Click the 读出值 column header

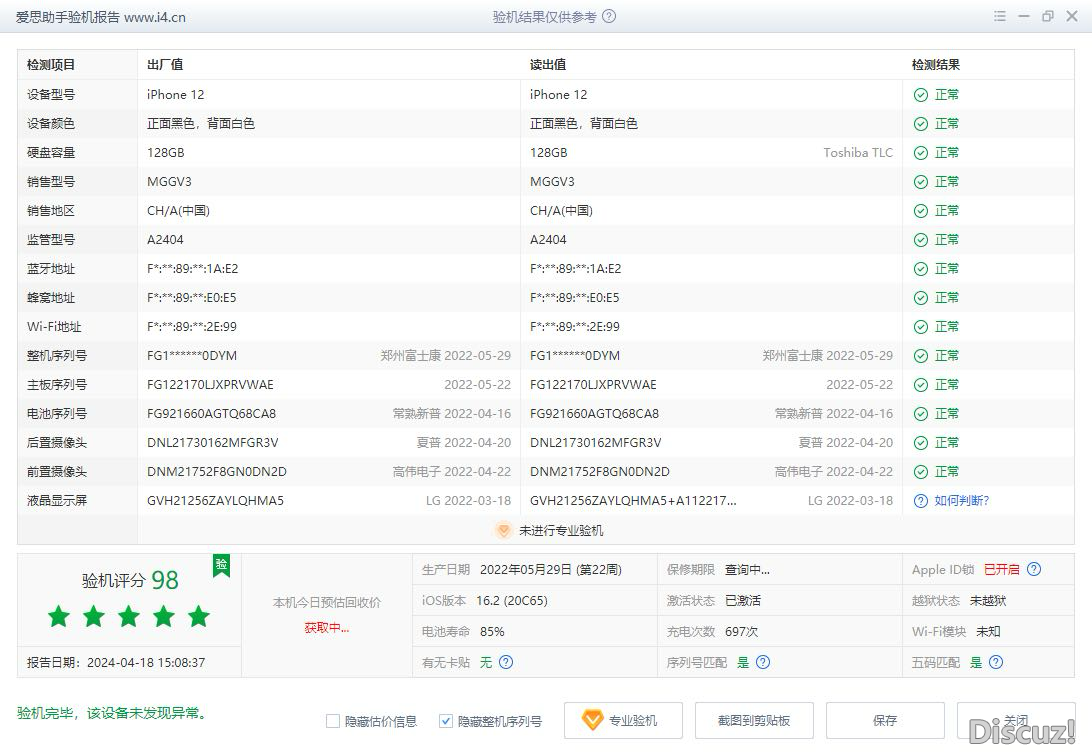coord(548,65)
